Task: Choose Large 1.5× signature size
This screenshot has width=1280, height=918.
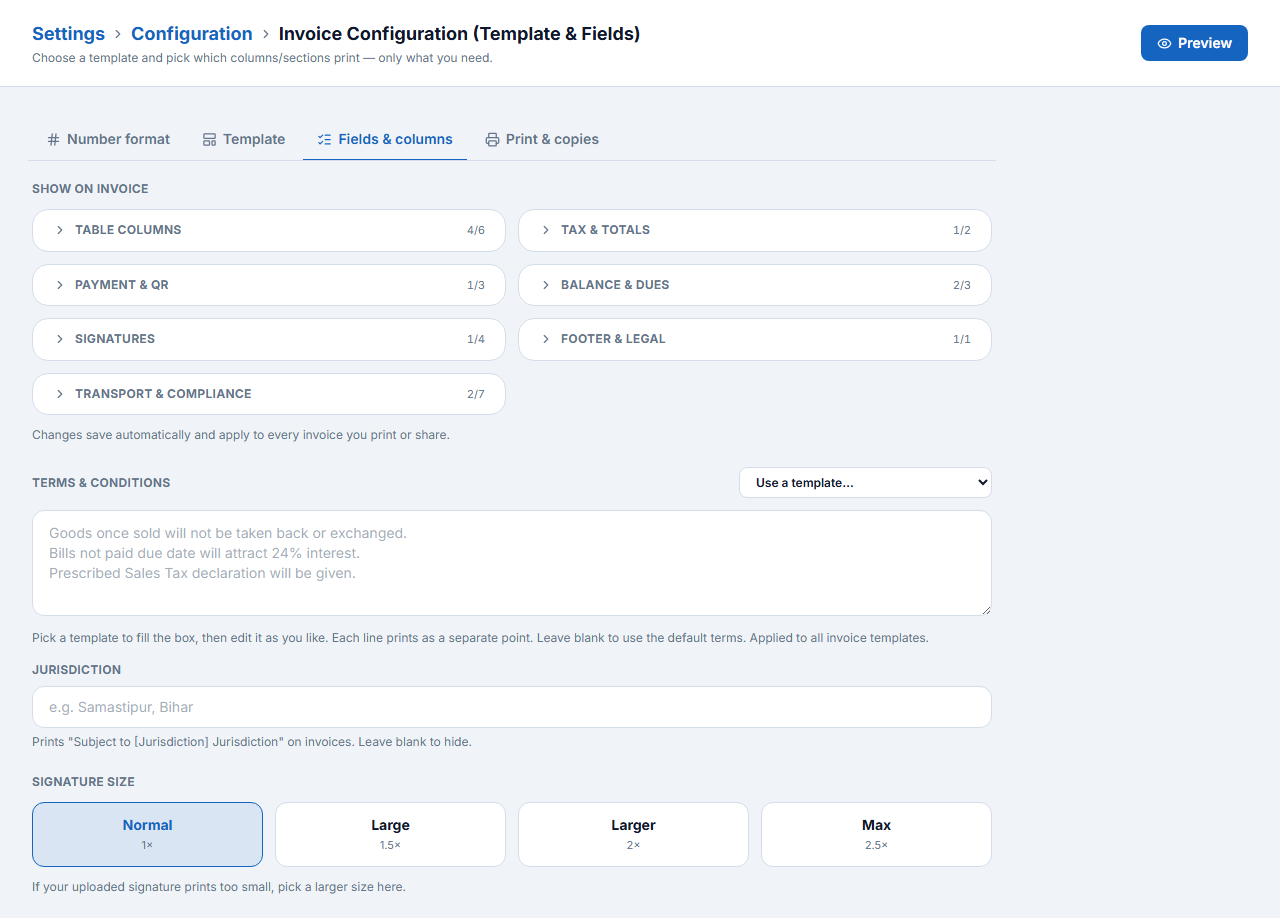Action: (x=390, y=834)
